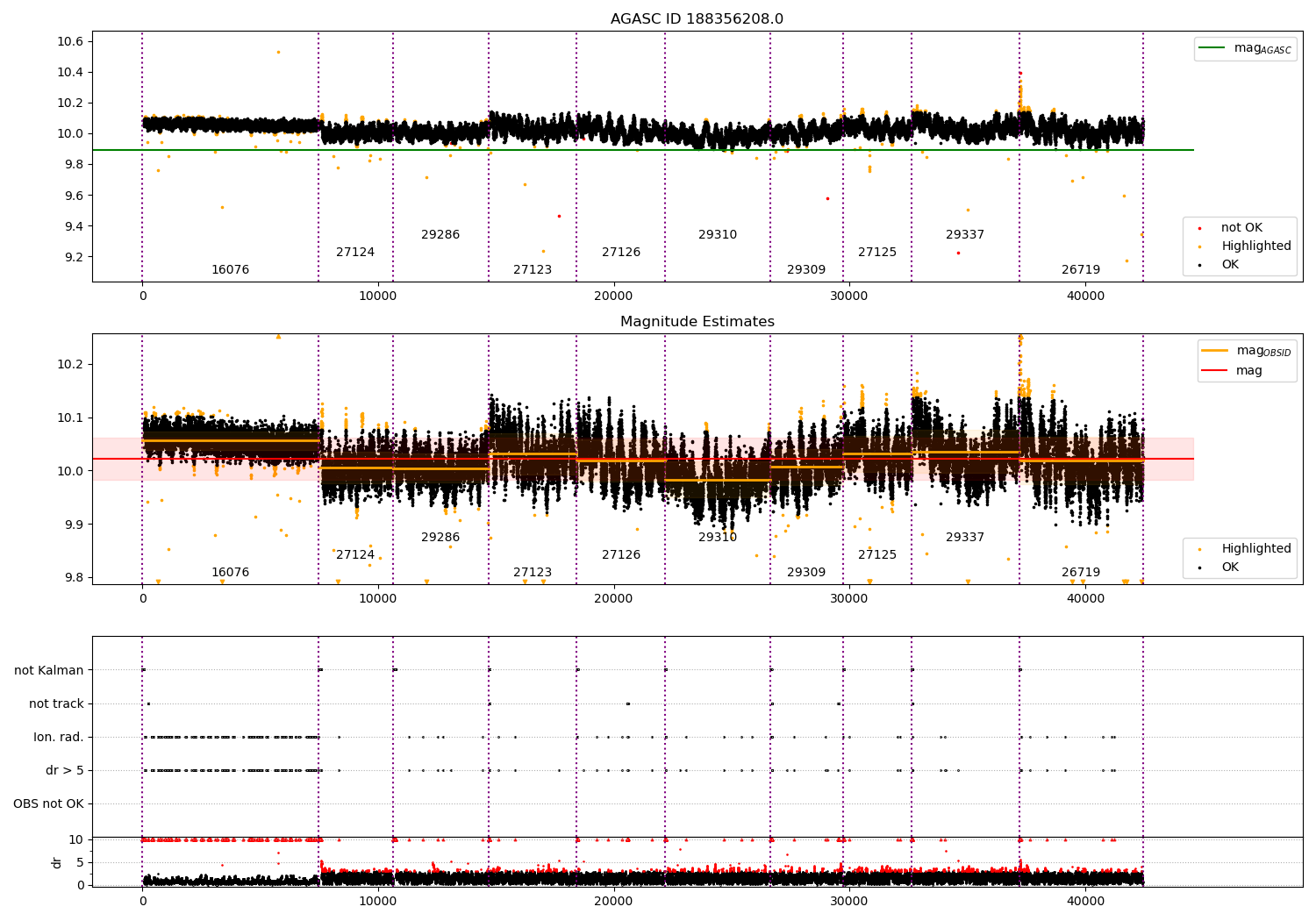Click the 10 tick on the dr axis
This screenshot has width=1316, height=921.
(x=76, y=839)
